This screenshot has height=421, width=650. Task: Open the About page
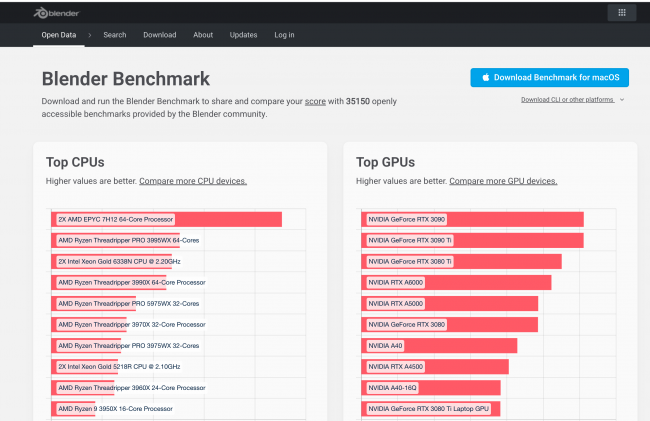(x=203, y=35)
